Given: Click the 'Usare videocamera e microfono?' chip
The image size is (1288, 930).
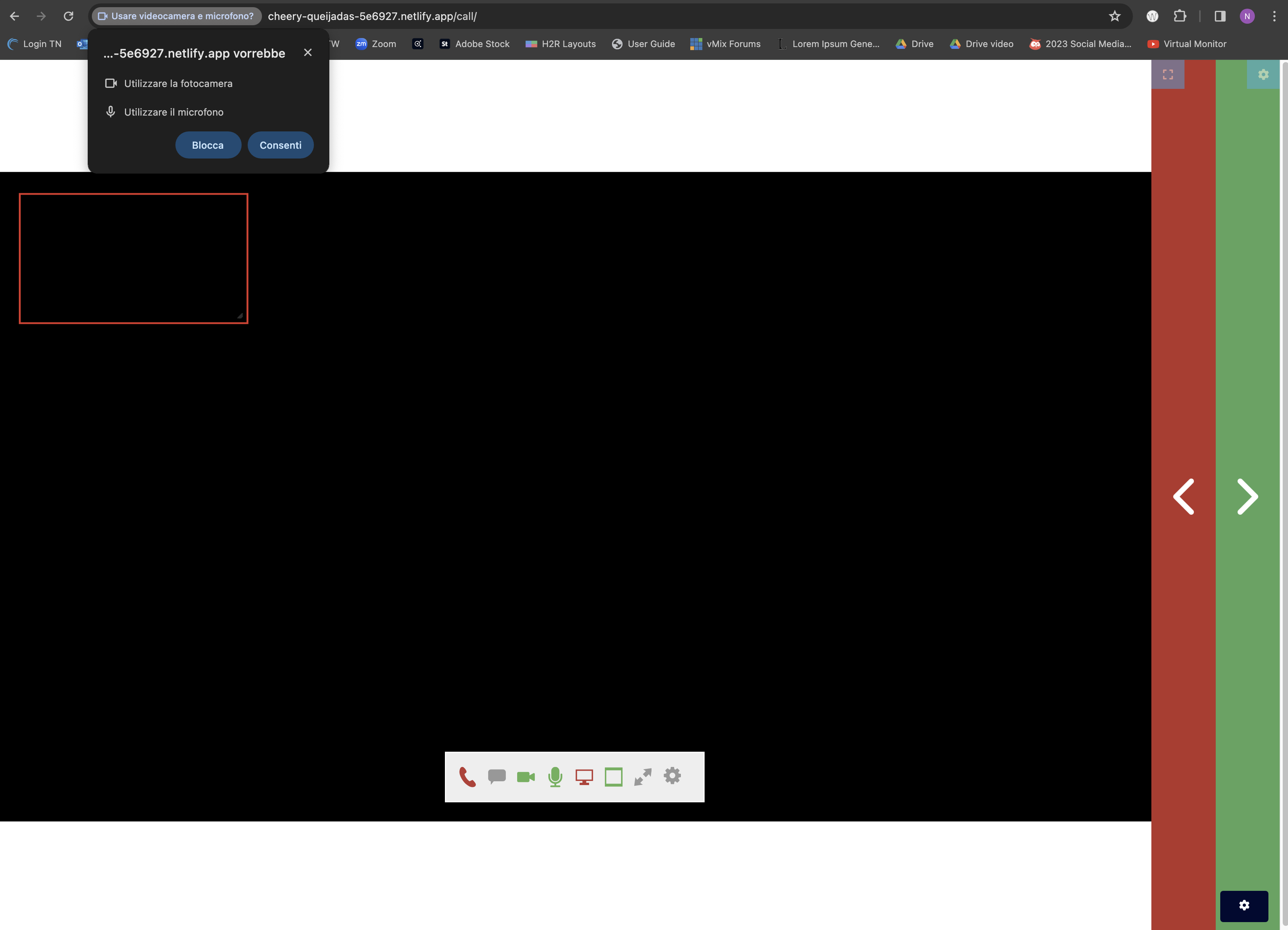Looking at the screenshot, I should pos(177,16).
